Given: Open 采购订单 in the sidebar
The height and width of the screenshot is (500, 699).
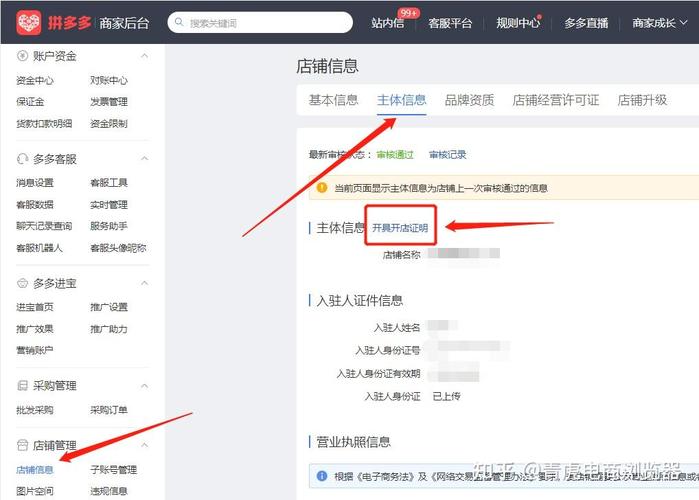Looking at the screenshot, I should pos(109,410).
